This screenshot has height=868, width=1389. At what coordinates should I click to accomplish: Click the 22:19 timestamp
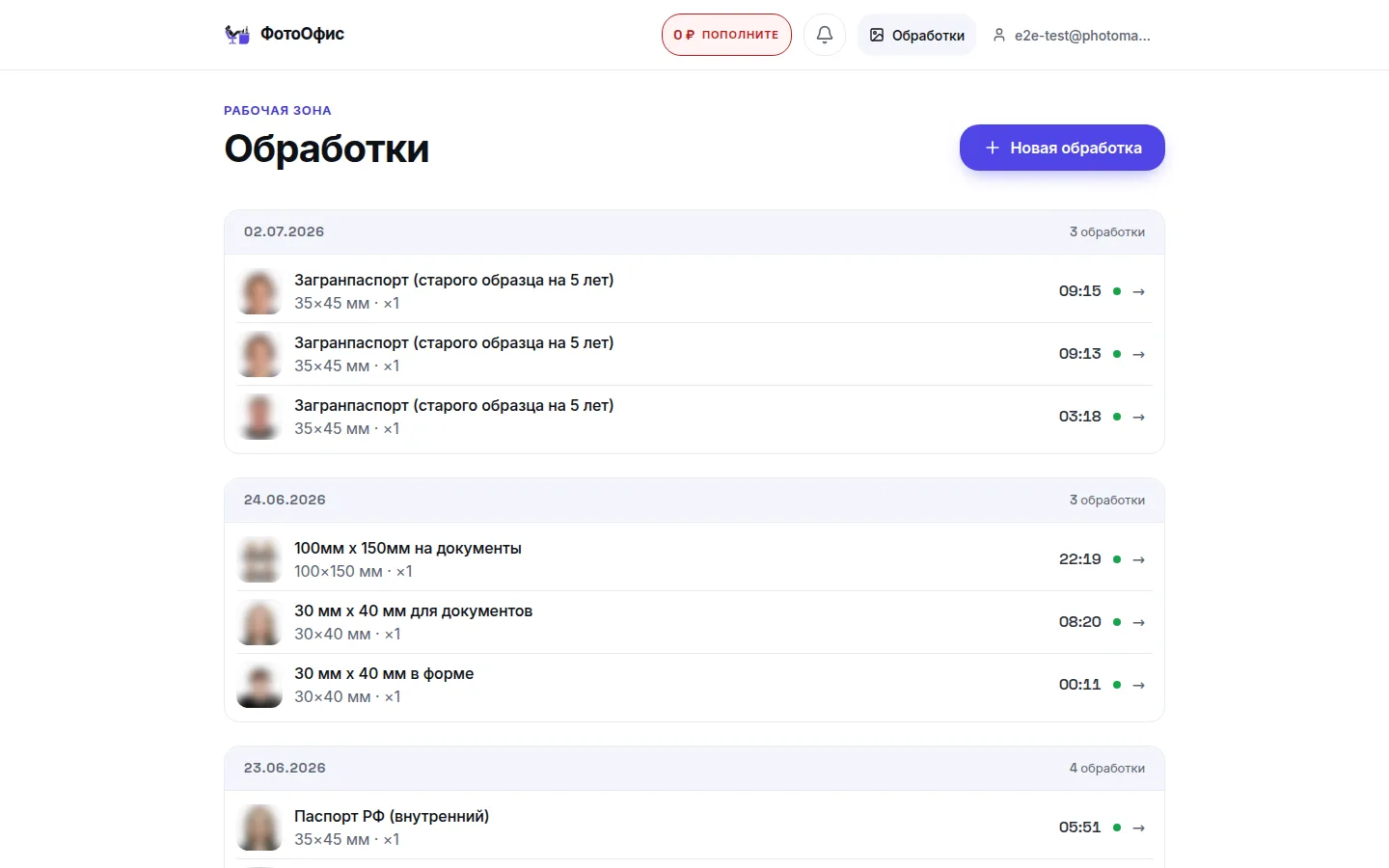tap(1079, 559)
